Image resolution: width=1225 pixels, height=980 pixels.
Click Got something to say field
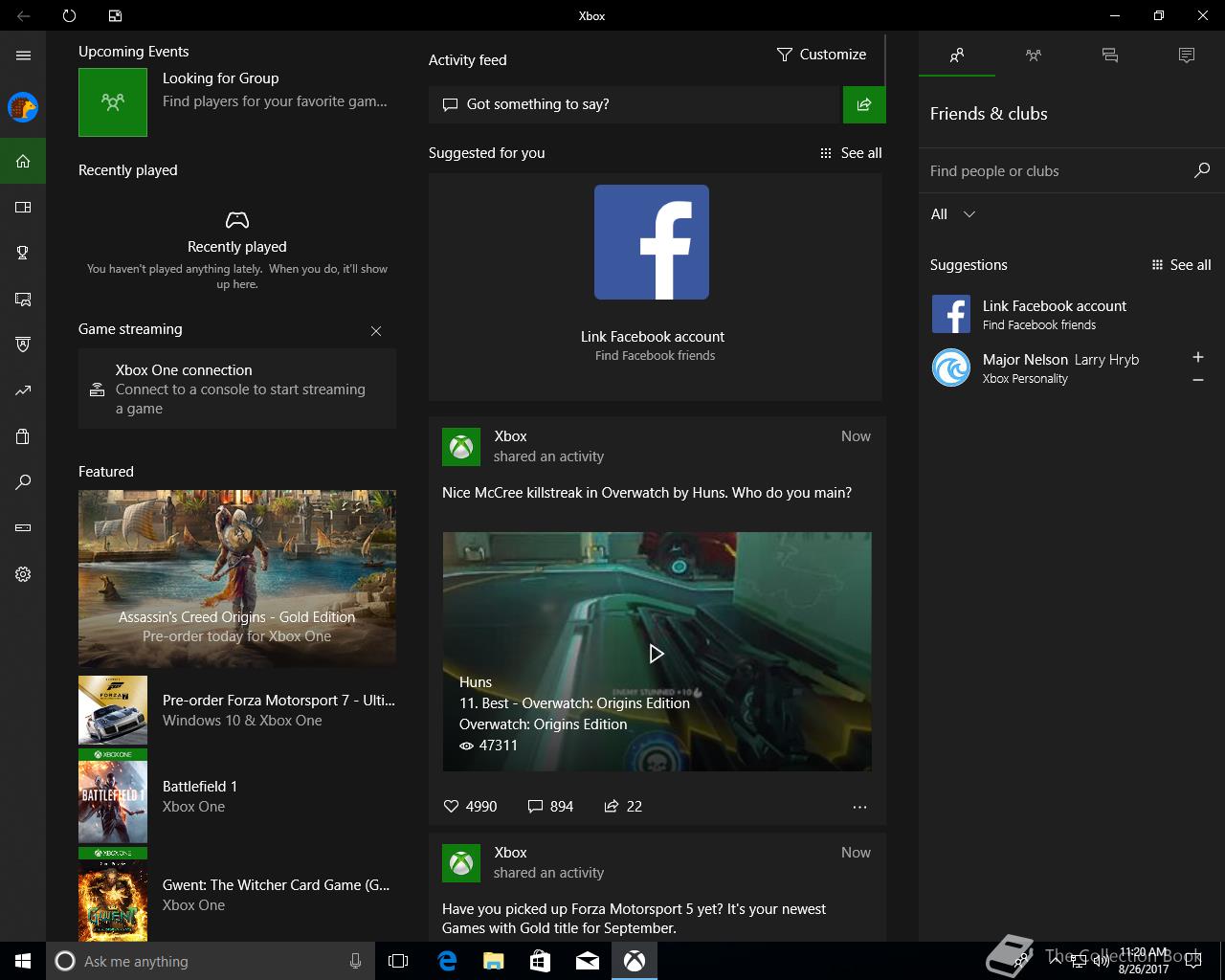click(634, 104)
